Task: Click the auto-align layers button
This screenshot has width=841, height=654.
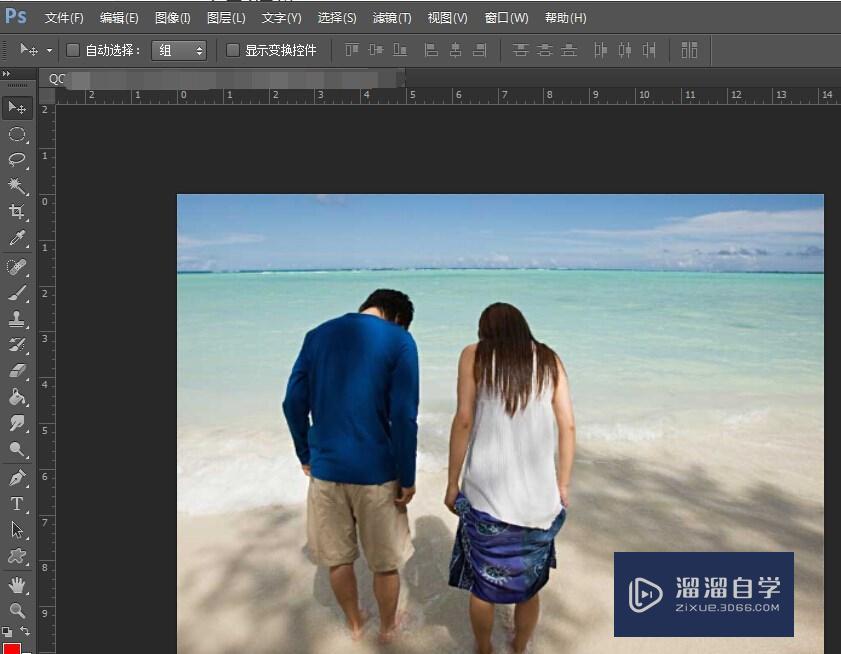Action: tap(689, 50)
